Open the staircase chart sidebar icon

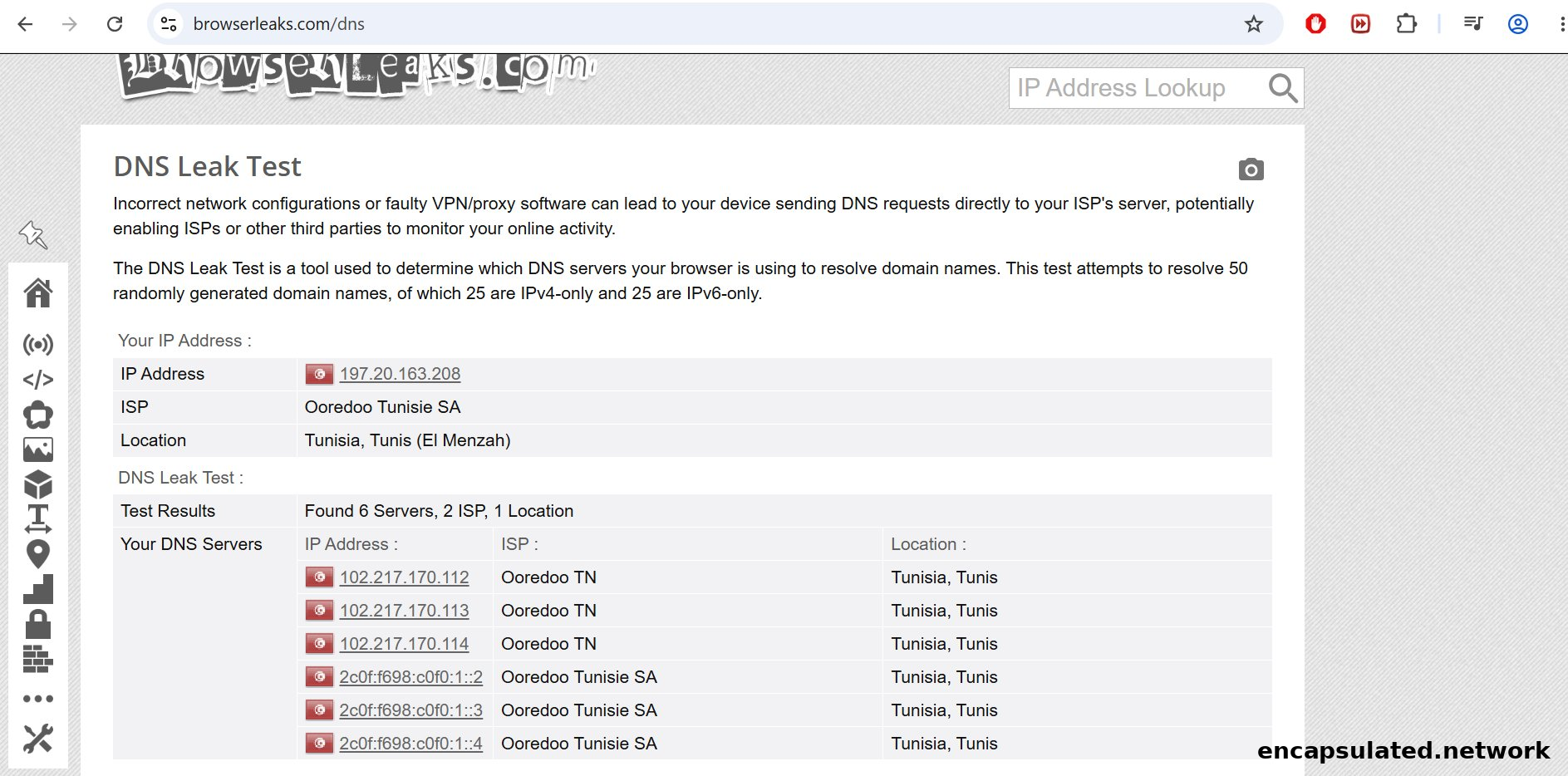pos(38,589)
